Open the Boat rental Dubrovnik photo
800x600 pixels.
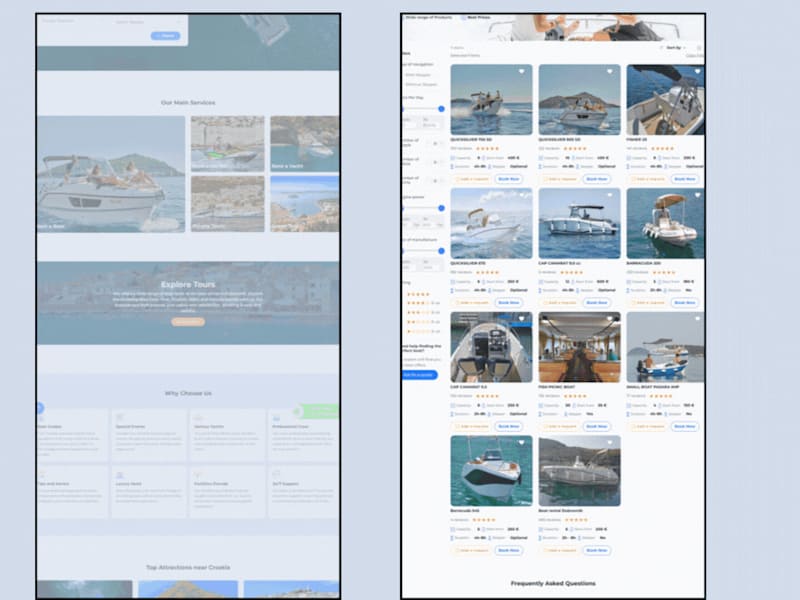tap(580, 471)
